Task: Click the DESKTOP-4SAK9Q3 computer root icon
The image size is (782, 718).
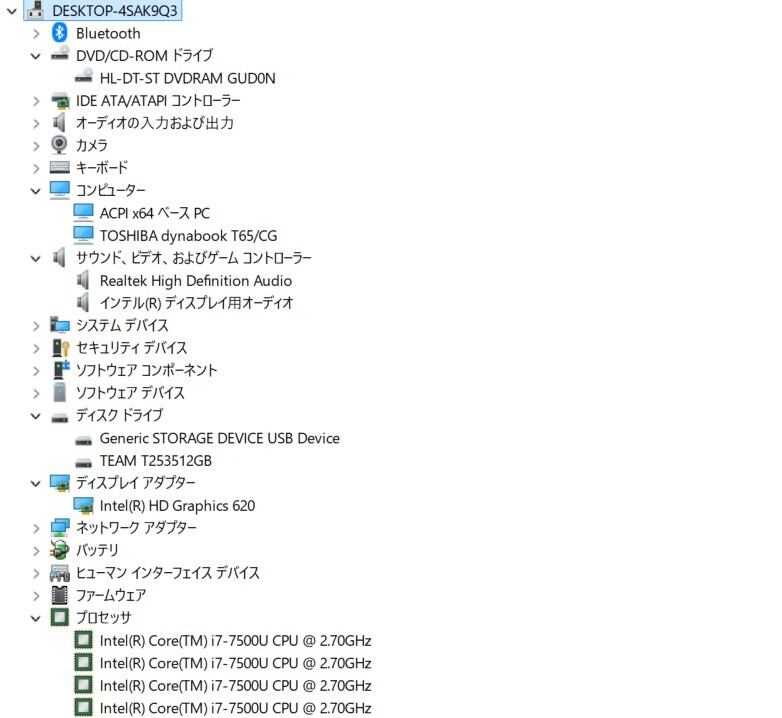Action: (35, 10)
